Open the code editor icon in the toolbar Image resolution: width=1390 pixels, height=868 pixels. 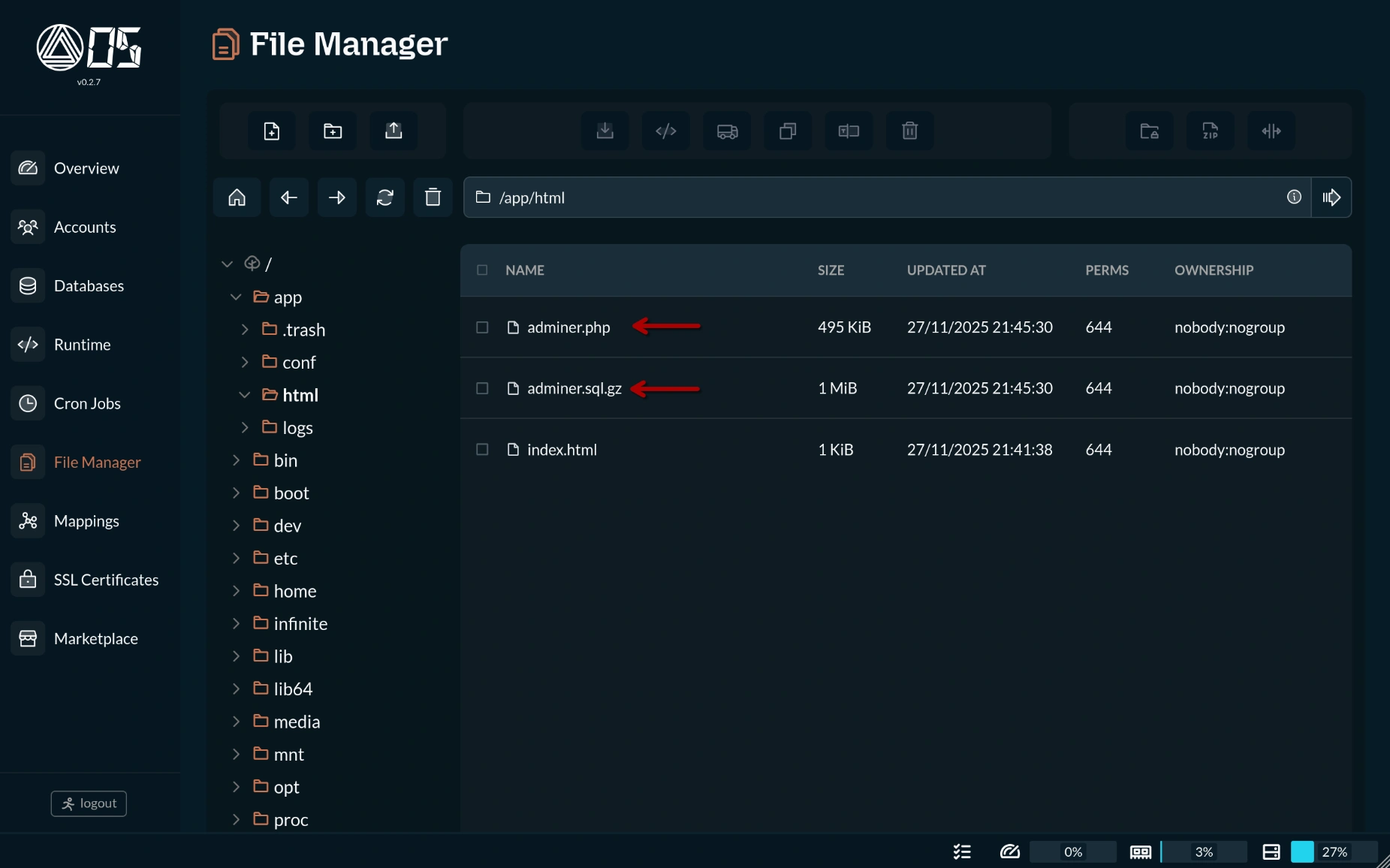(665, 131)
